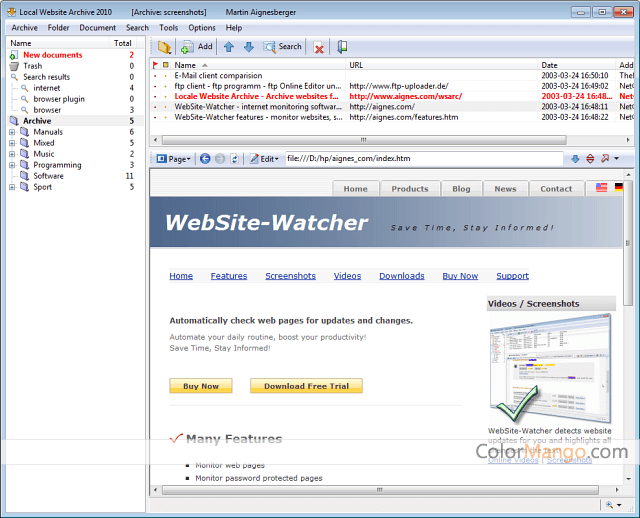Switch to the Products tab on webpage
This screenshot has height=518, width=640.
coord(410,188)
